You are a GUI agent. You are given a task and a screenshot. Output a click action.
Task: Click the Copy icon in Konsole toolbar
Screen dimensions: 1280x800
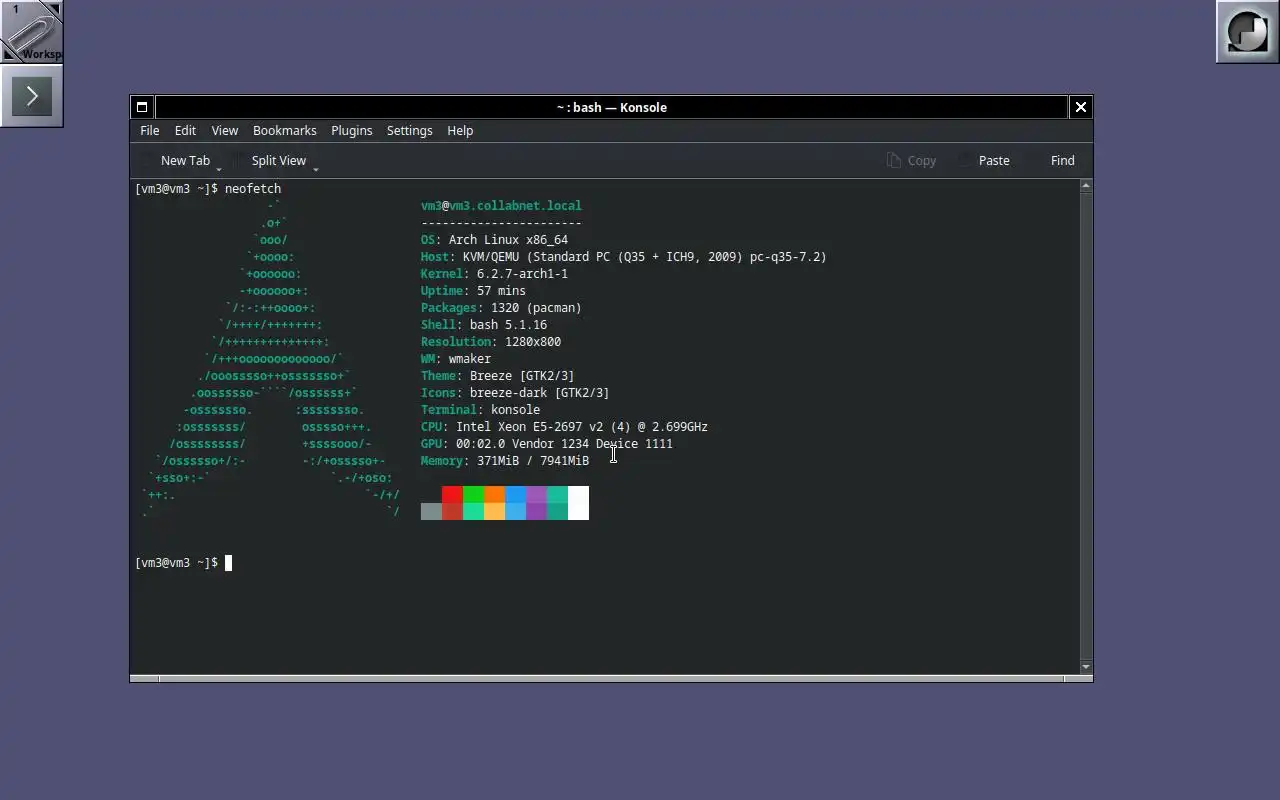click(895, 160)
